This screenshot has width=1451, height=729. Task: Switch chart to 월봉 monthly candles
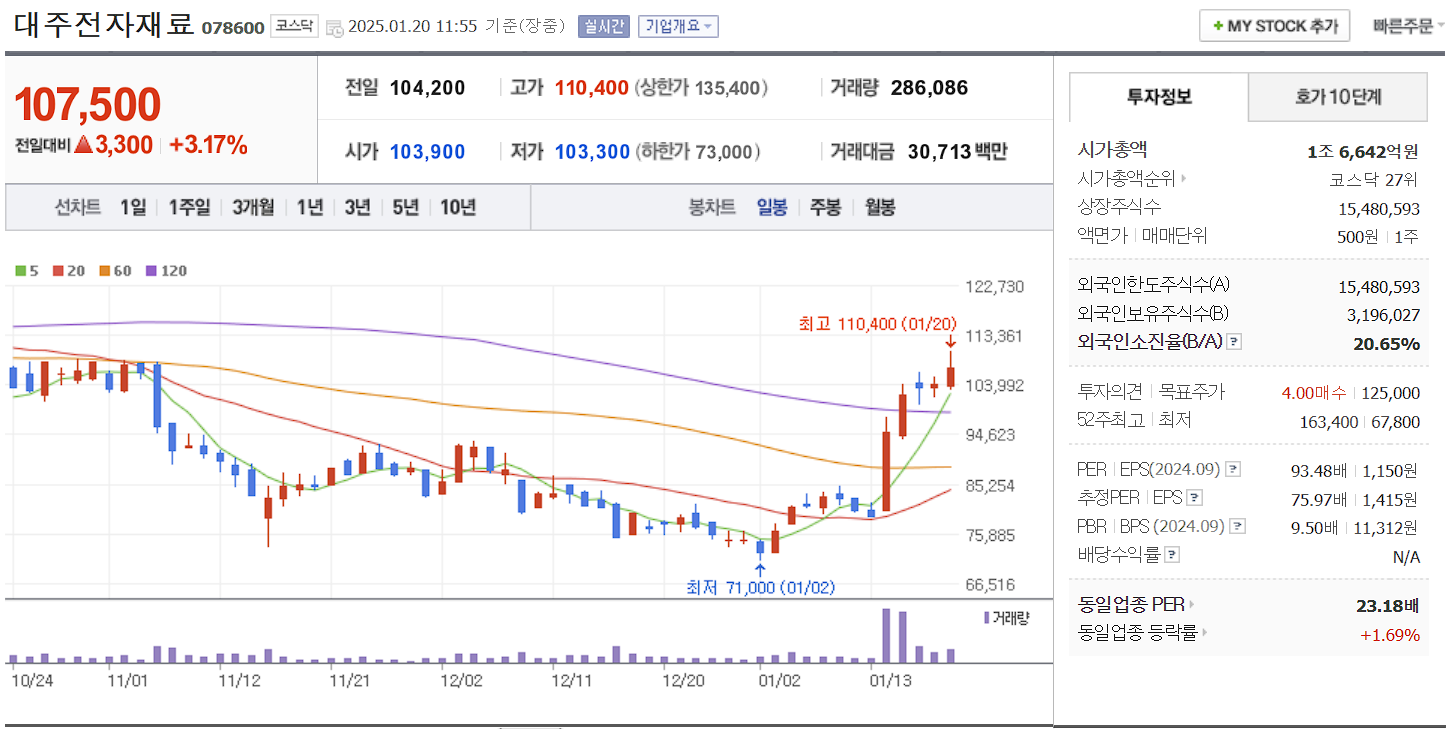pyautogui.click(x=880, y=206)
